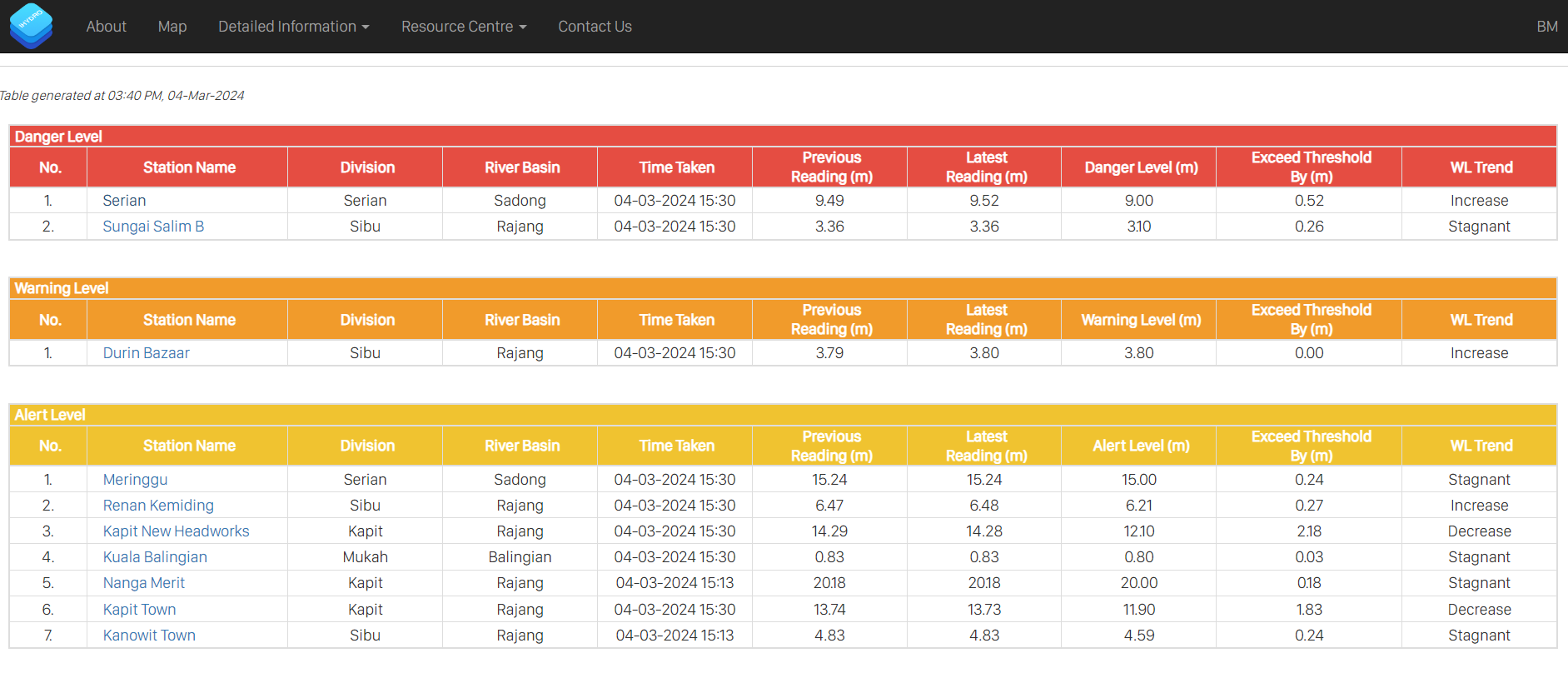Switch language using the BM link
Image resolution: width=1568 pixels, height=673 pixels.
tap(1547, 27)
